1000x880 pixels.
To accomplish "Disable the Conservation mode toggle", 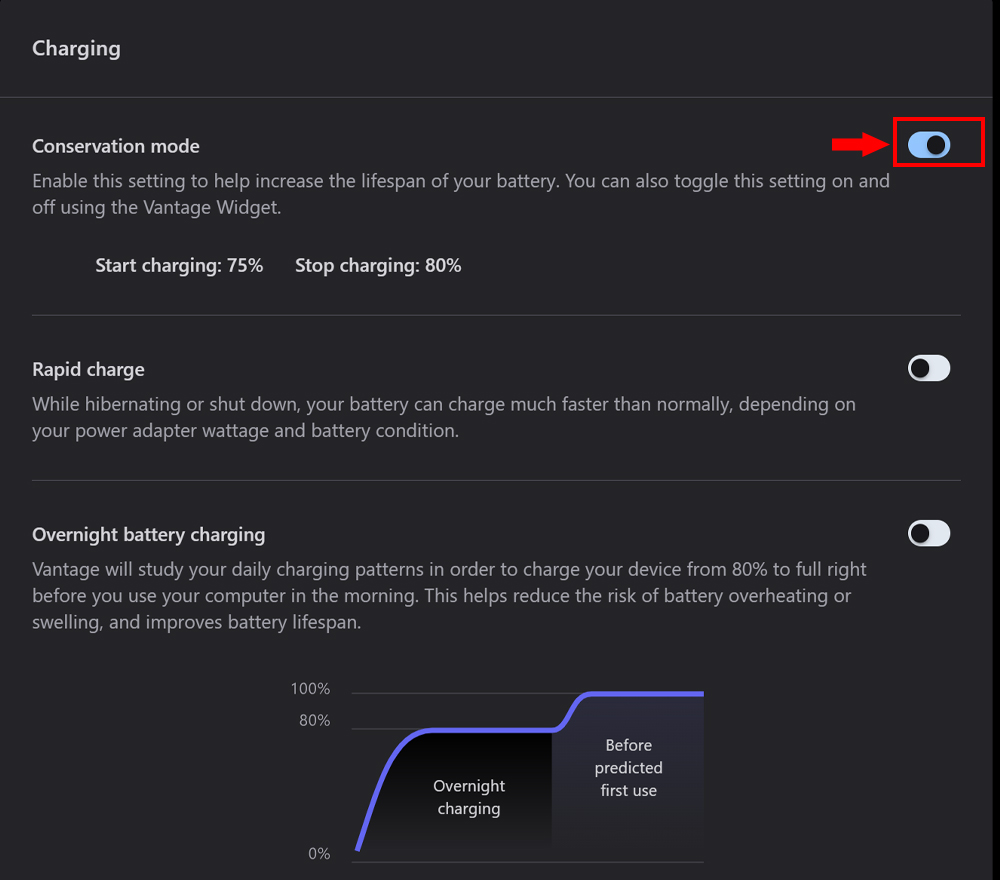I will (929, 146).
